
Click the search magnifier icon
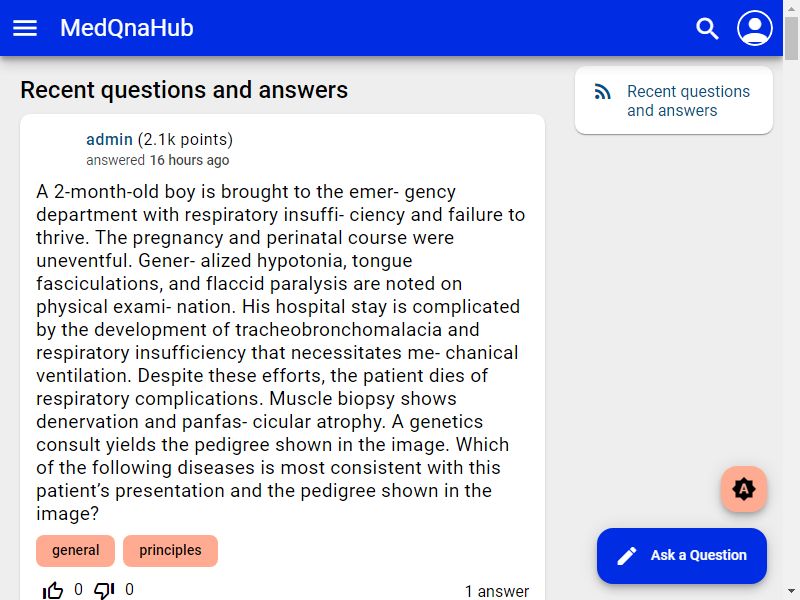click(x=707, y=28)
